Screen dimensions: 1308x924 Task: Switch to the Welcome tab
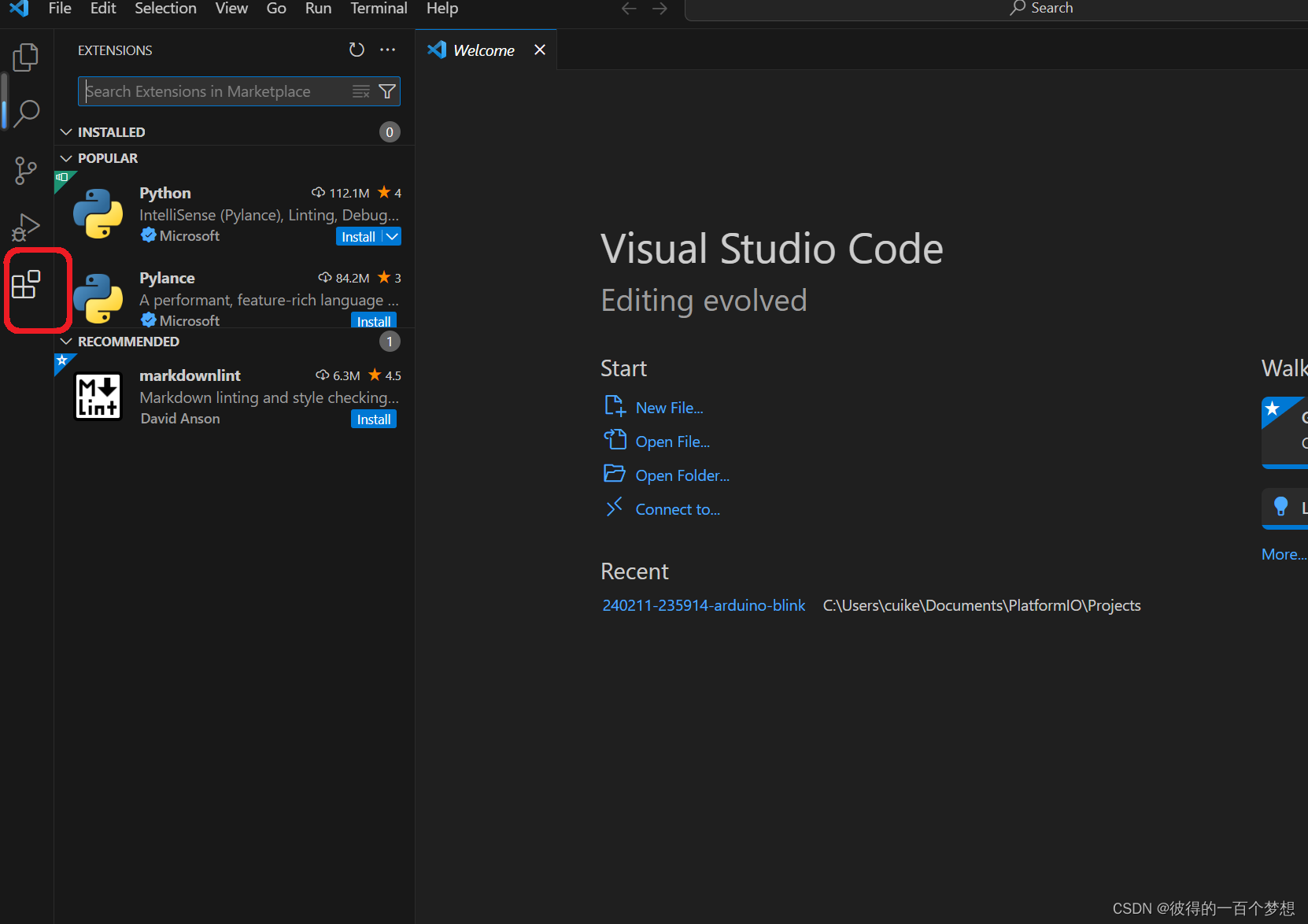click(x=483, y=50)
